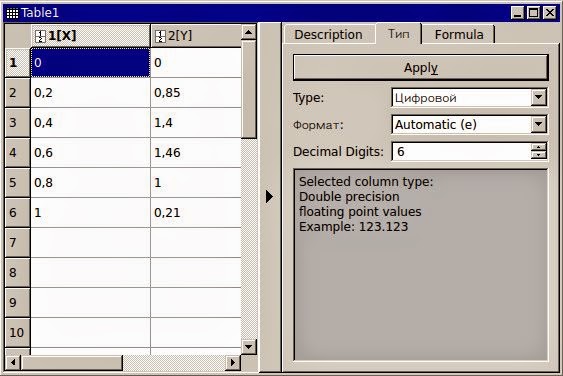Select row header 7
Image resolution: width=563 pixels, height=376 pixels.
[18, 243]
